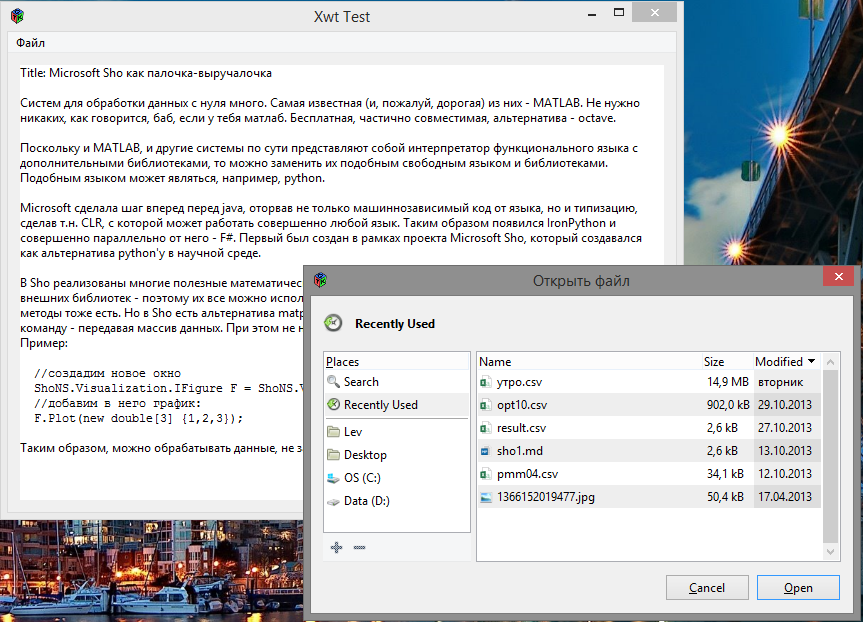Click the Search magnifier icon in Places

(333, 381)
